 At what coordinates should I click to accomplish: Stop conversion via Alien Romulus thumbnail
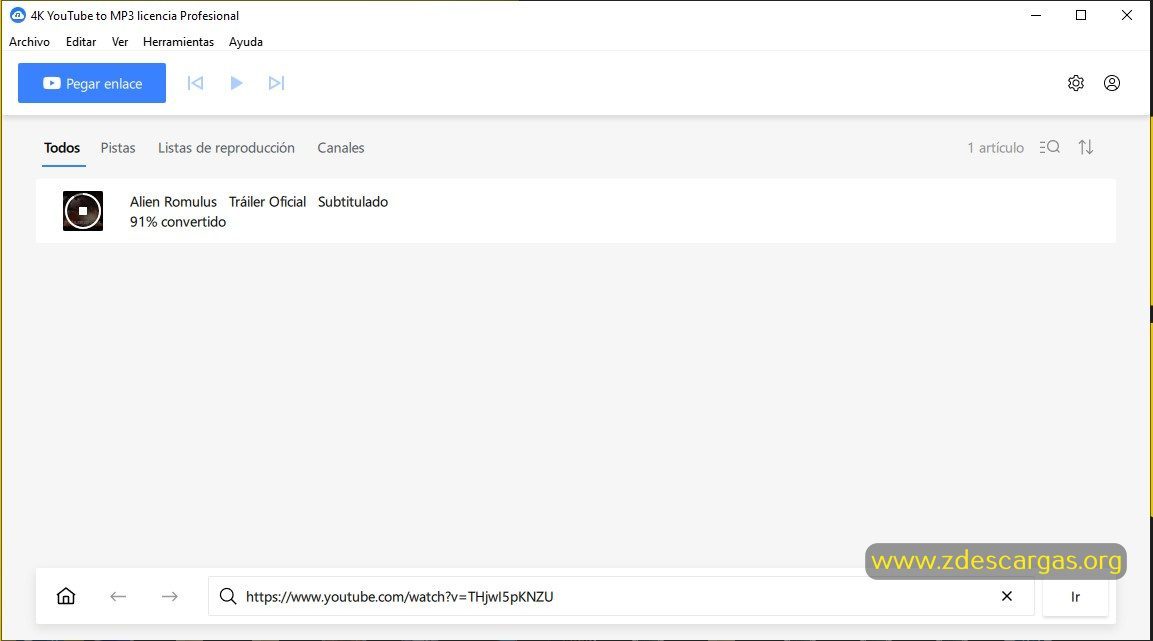tap(83, 211)
